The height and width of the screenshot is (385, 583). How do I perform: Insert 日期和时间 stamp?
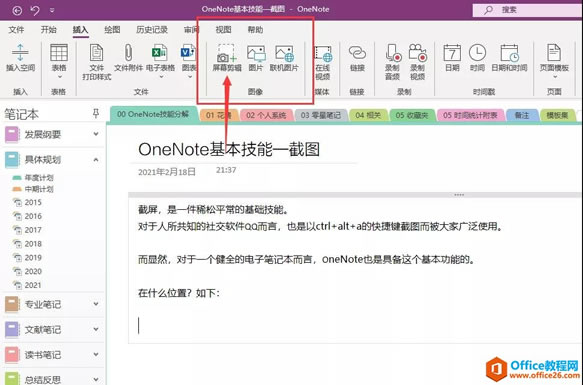pyautogui.click(x=509, y=58)
